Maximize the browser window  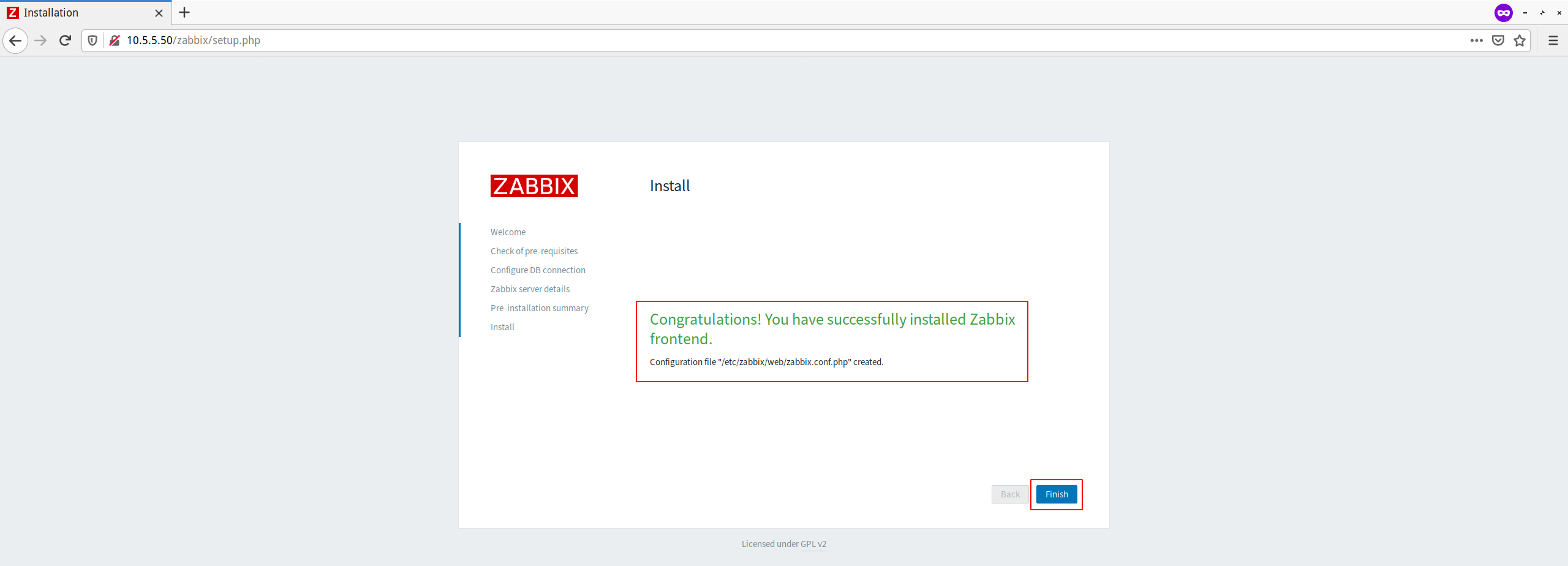[1542, 12]
